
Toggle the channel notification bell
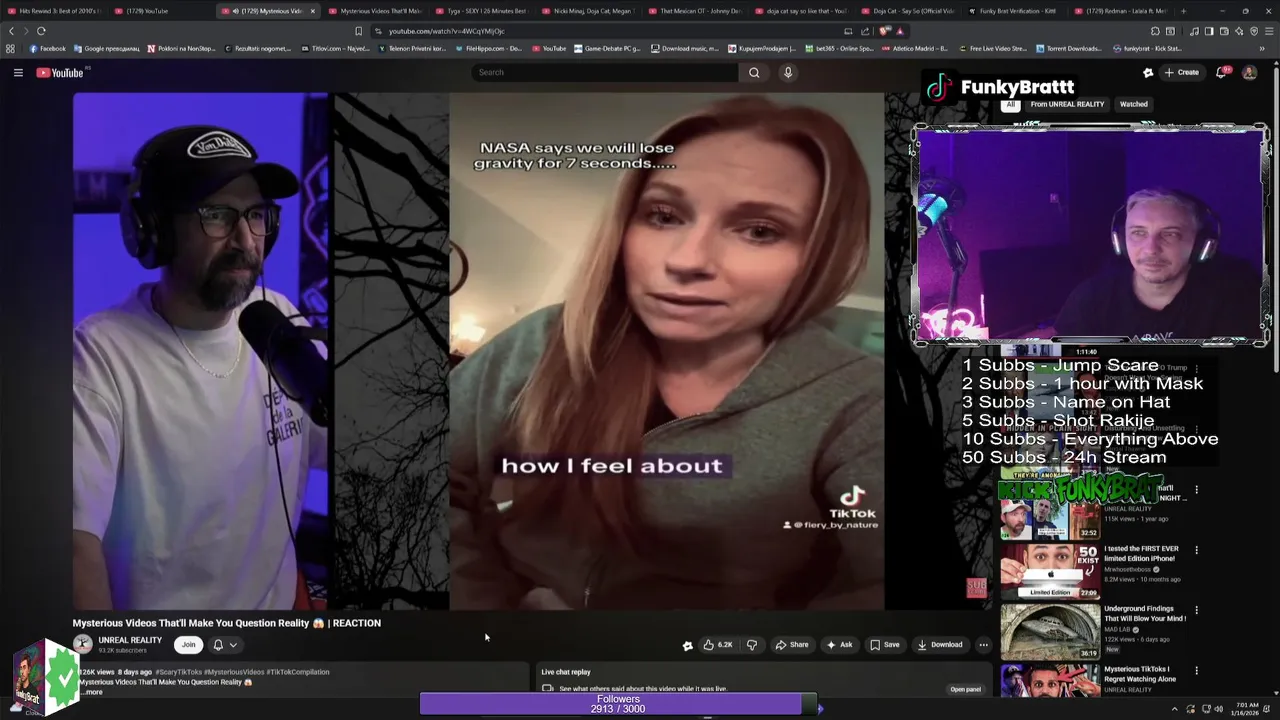[218, 645]
